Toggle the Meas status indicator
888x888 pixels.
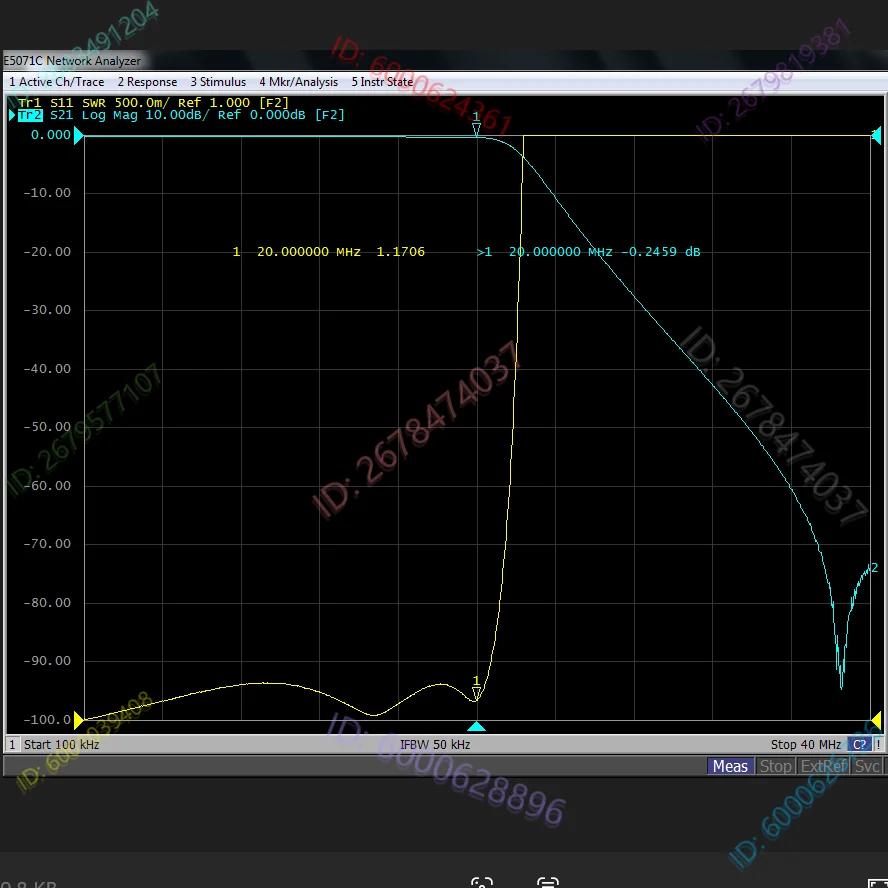[730, 766]
